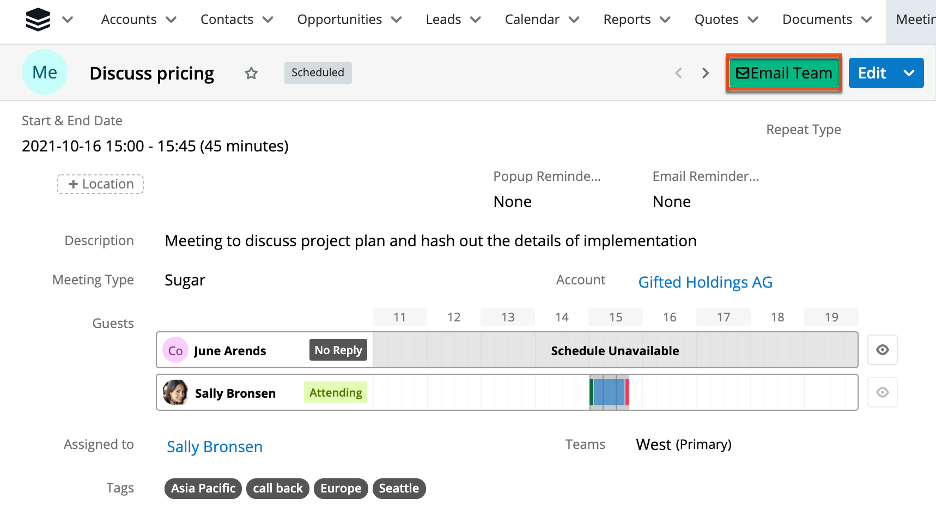Screen dimensions: 936x512
Task: Click the Me meeting avatar icon
Action: (x=45, y=73)
